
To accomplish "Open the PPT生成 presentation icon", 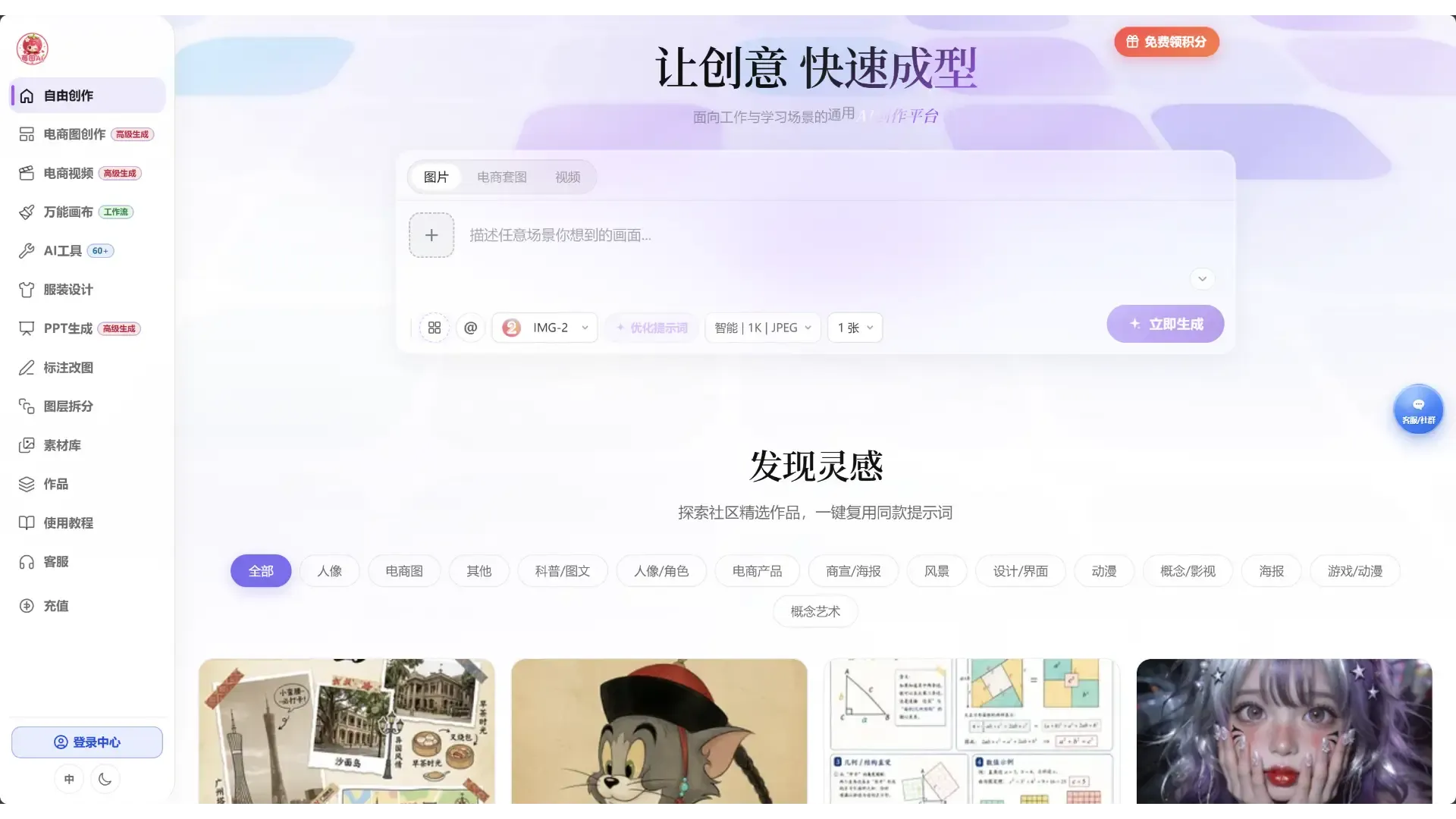I will (27, 328).
